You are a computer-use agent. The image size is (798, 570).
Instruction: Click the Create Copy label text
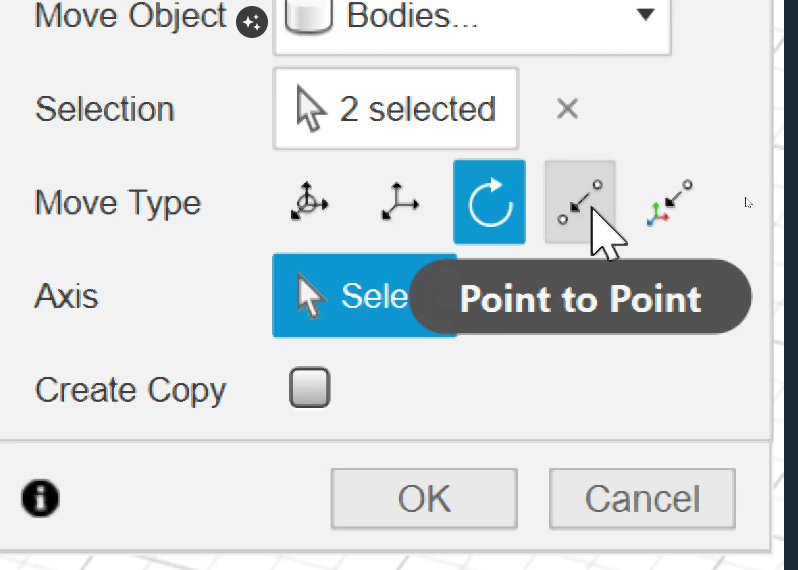click(130, 390)
